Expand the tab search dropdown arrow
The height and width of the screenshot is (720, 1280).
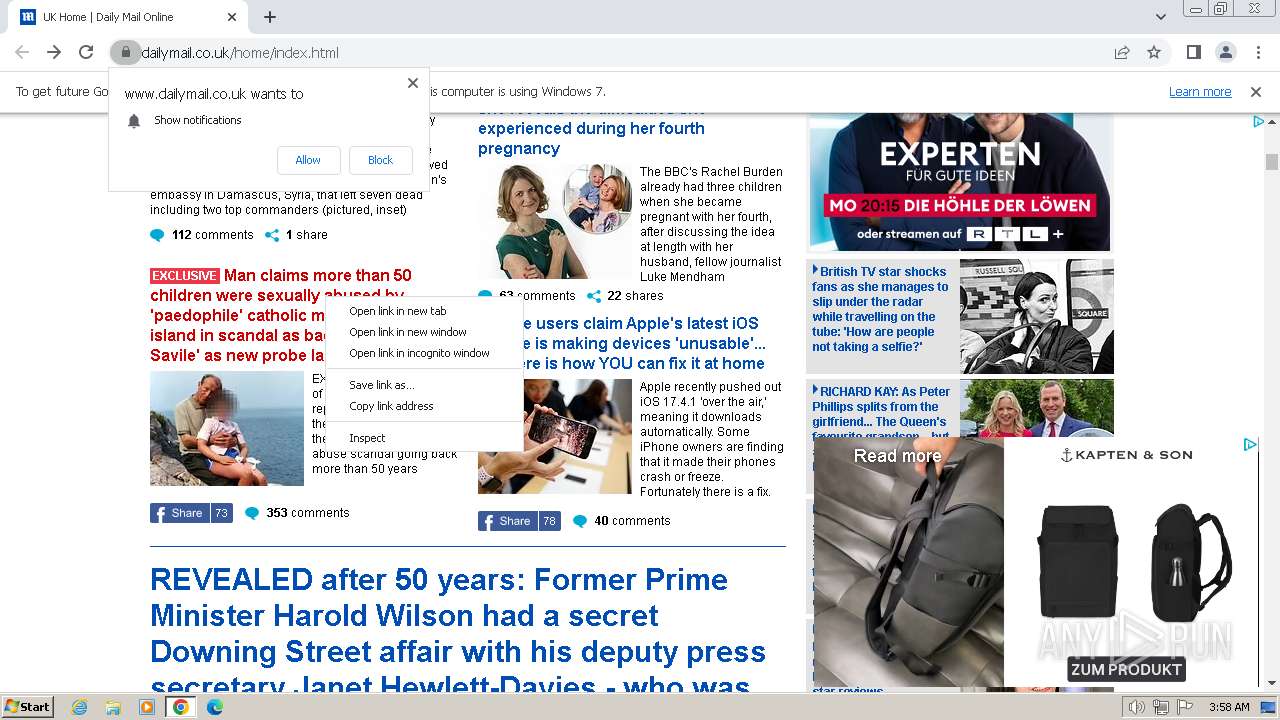coord(1160,17)
